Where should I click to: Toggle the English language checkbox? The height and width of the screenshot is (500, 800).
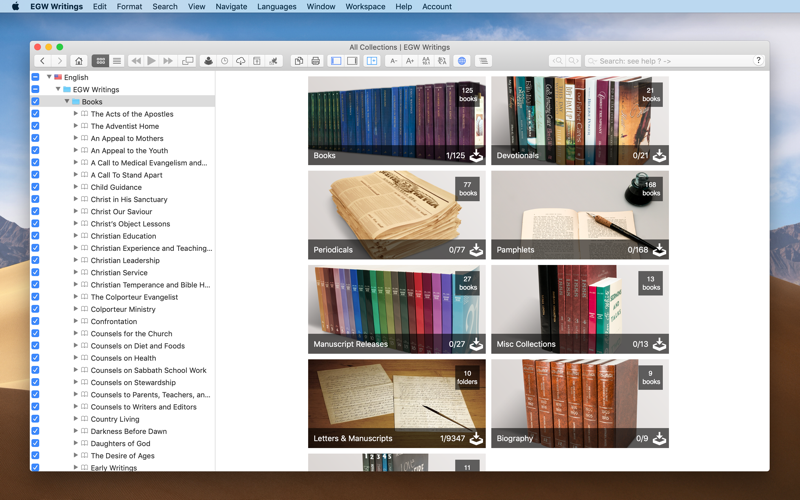pos(35,77)
